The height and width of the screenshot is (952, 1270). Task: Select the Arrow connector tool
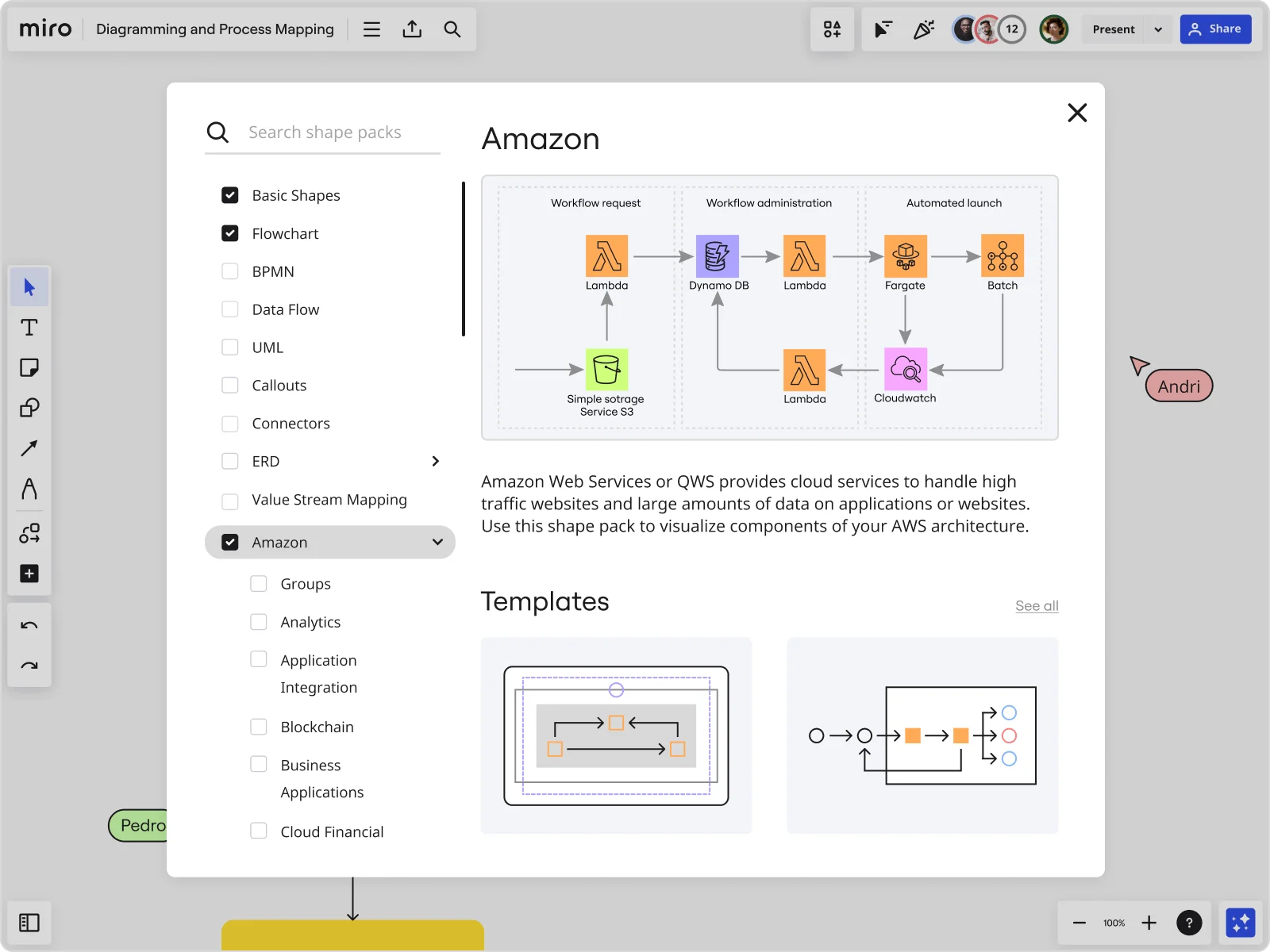29,448
